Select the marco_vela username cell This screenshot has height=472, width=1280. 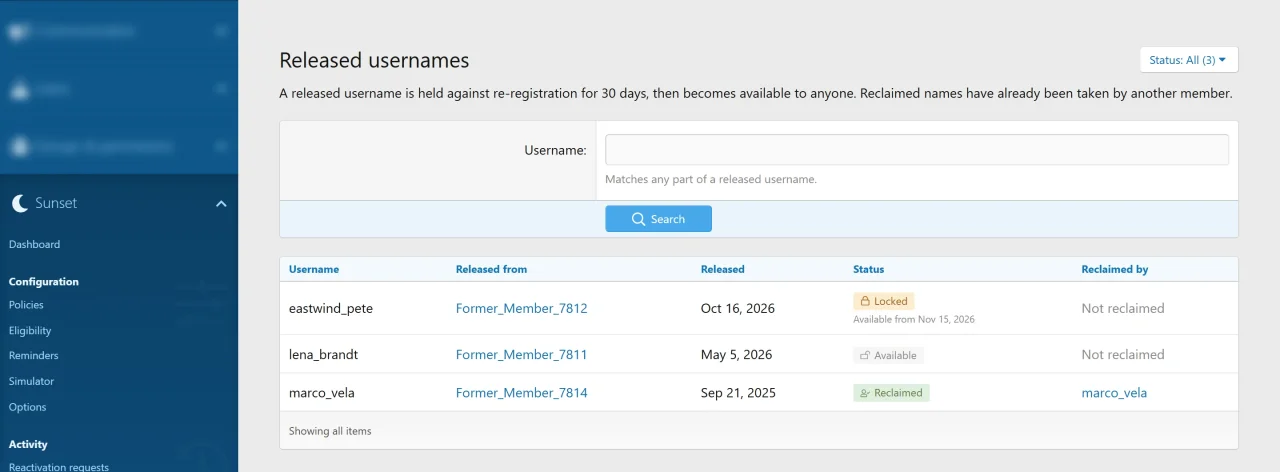coord(322,393)
